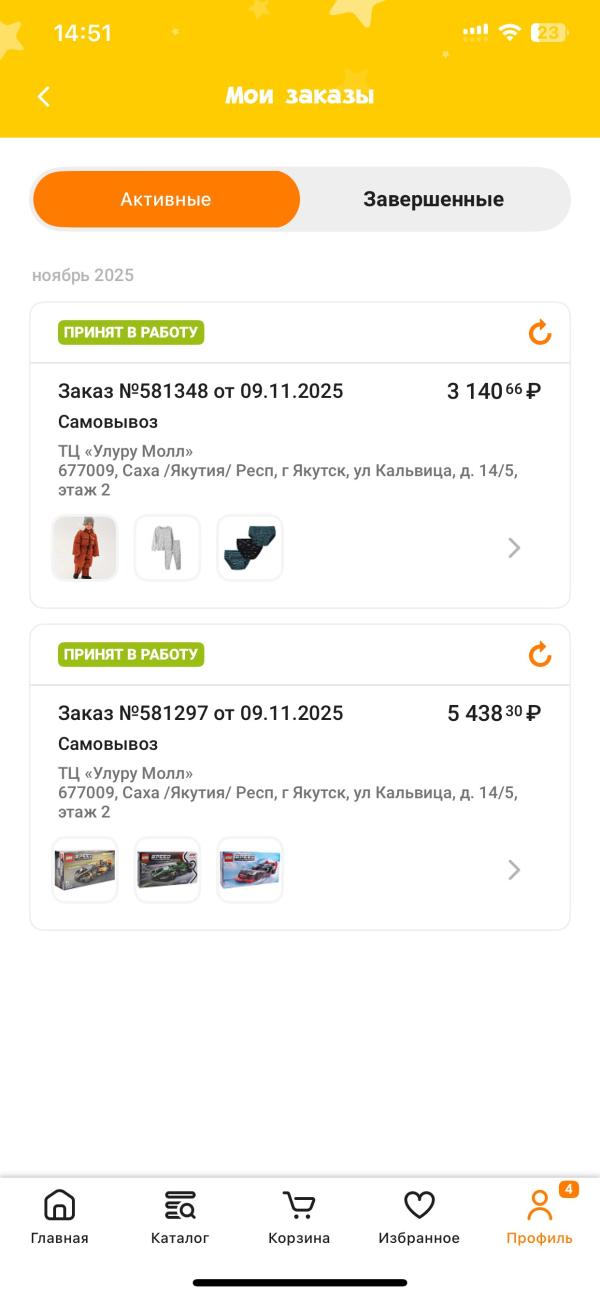Screen dimensions: 600x1298
Task: Expand order №581348 details chevron
Action: (x=514, y=548)
